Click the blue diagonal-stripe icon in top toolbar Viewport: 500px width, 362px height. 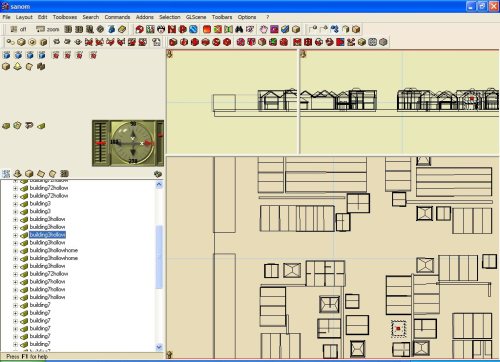click(193, 29)
